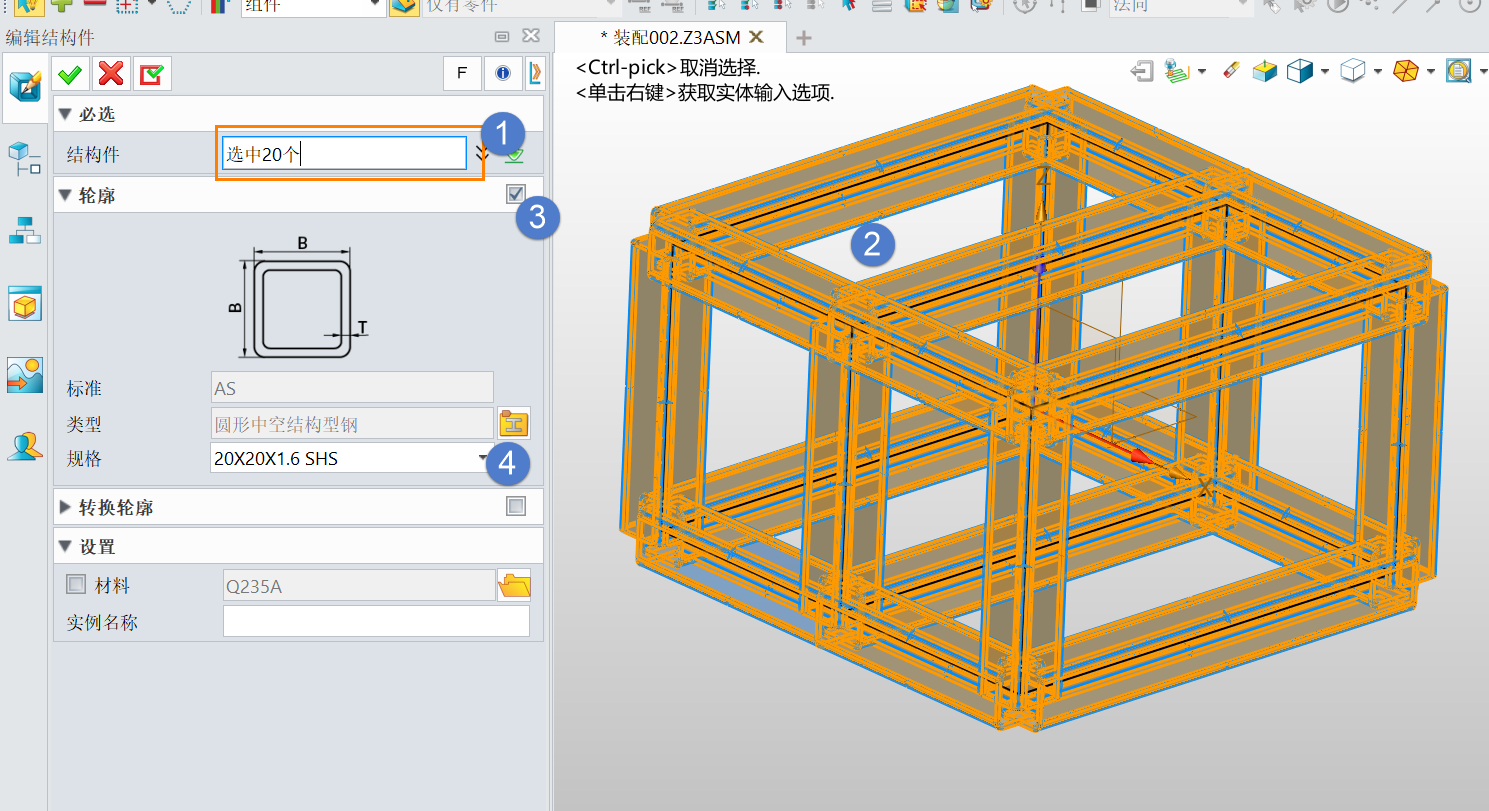Confirm edit with green checkmark button
The height and width of the screenshot is (811, 1489).
click(x=70, y=73)
